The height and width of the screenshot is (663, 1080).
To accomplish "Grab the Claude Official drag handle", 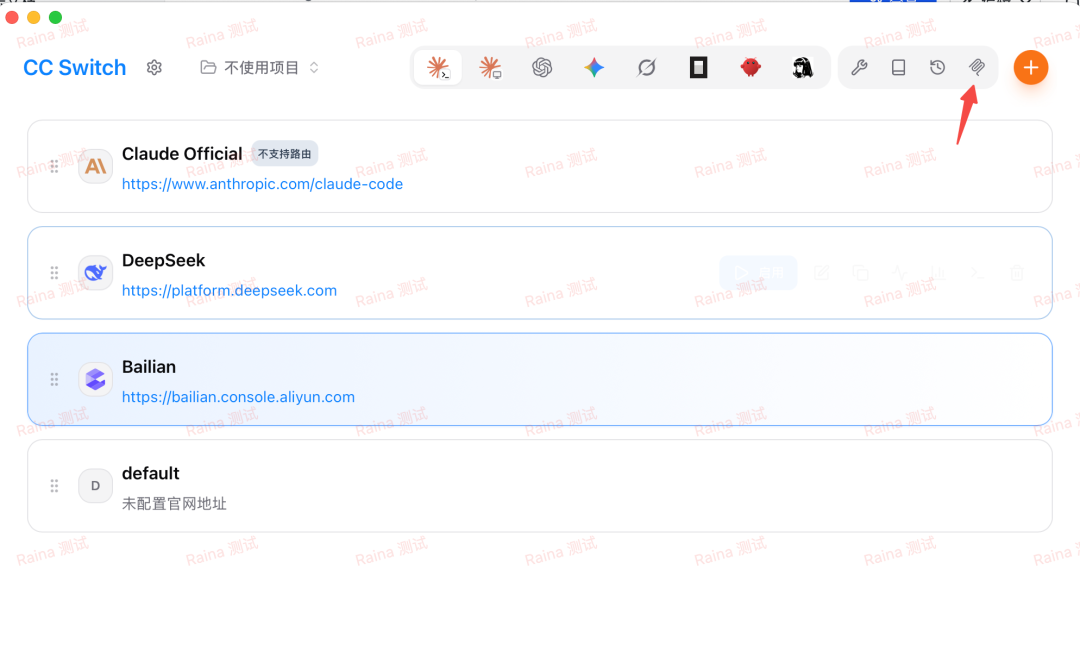I will (x=54, y=167).
